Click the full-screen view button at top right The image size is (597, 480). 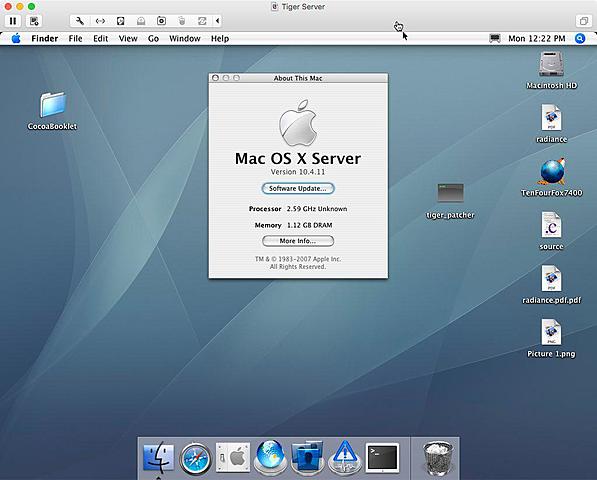coord(583,21)
